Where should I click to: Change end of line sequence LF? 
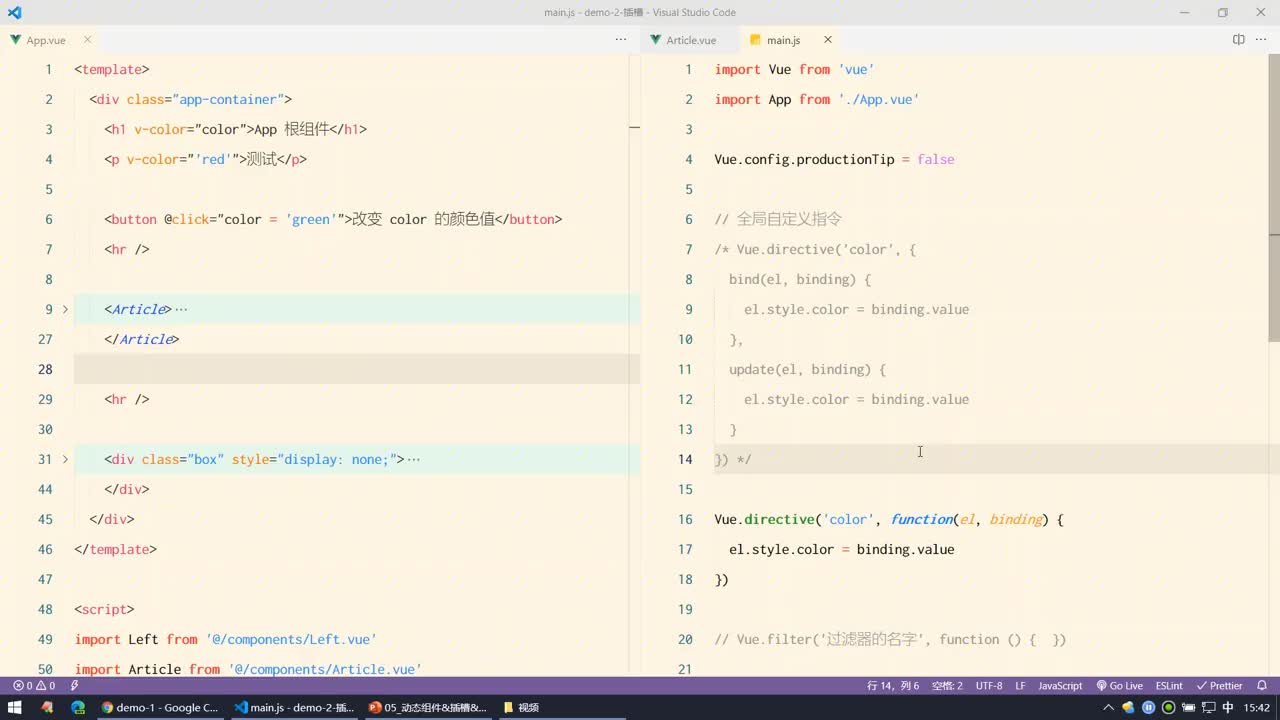(1020, 686)
